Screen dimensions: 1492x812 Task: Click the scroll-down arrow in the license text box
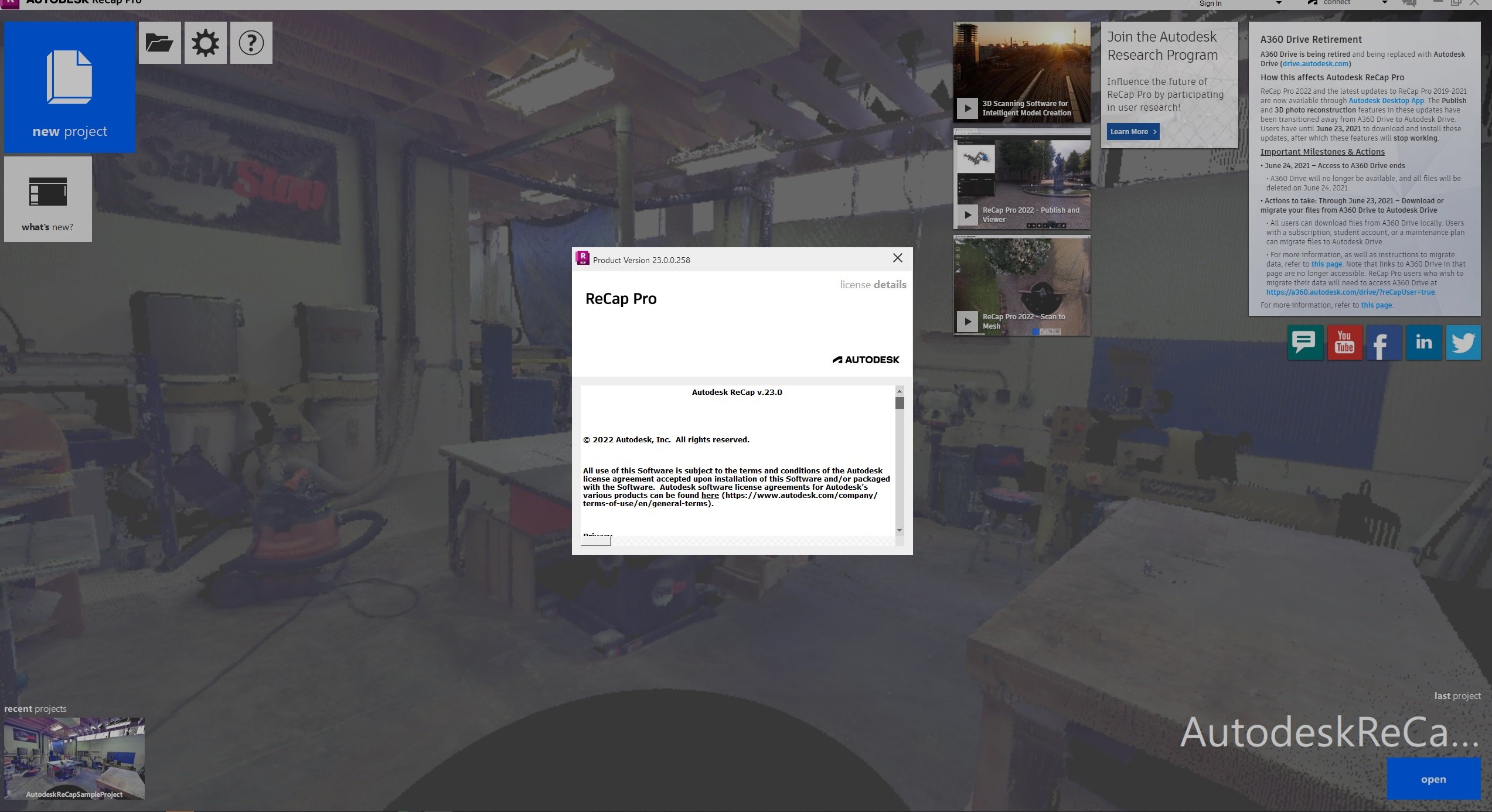[x=900, y=530]
